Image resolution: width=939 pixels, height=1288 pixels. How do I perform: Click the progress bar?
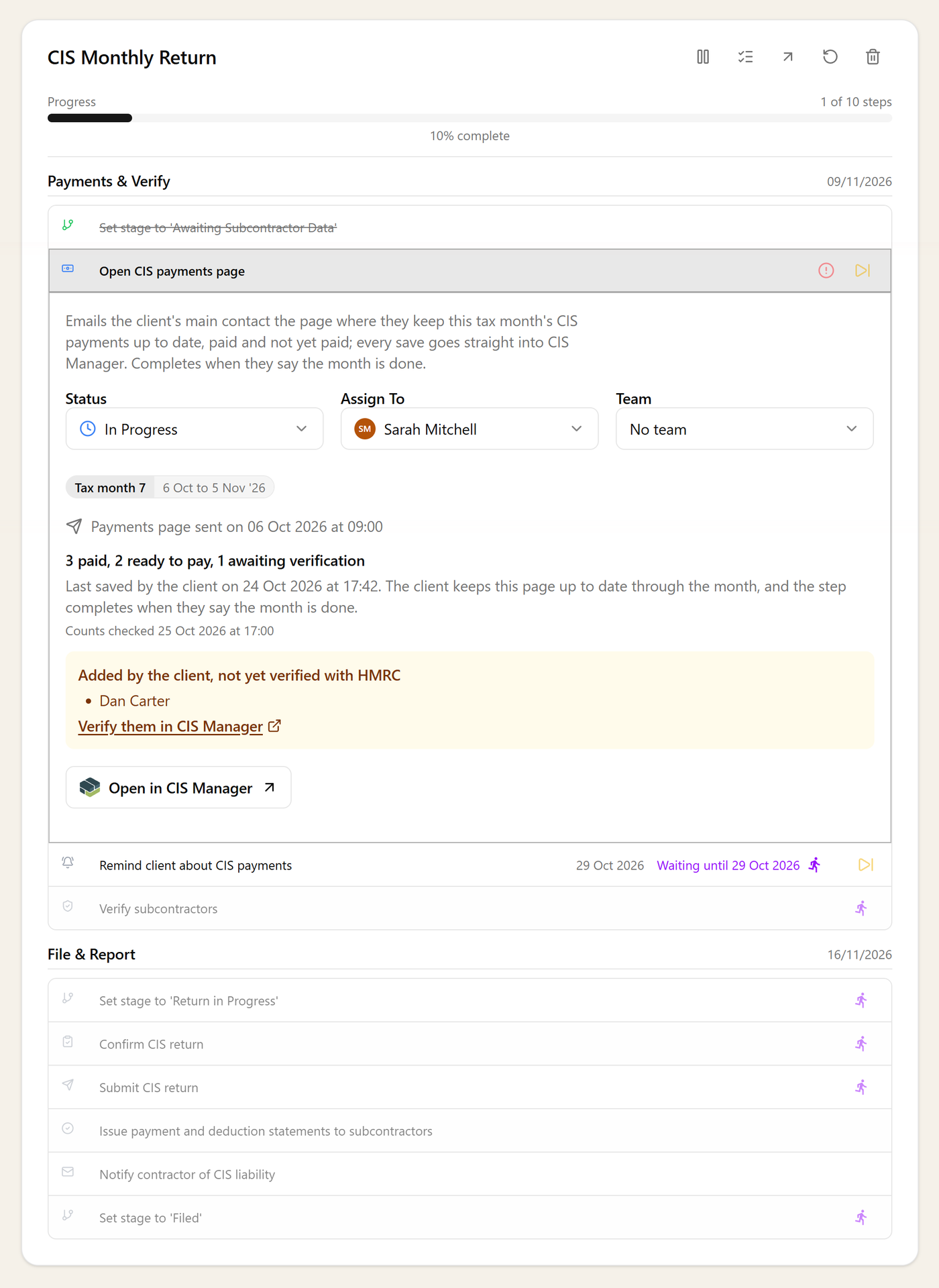coord(469,118)
